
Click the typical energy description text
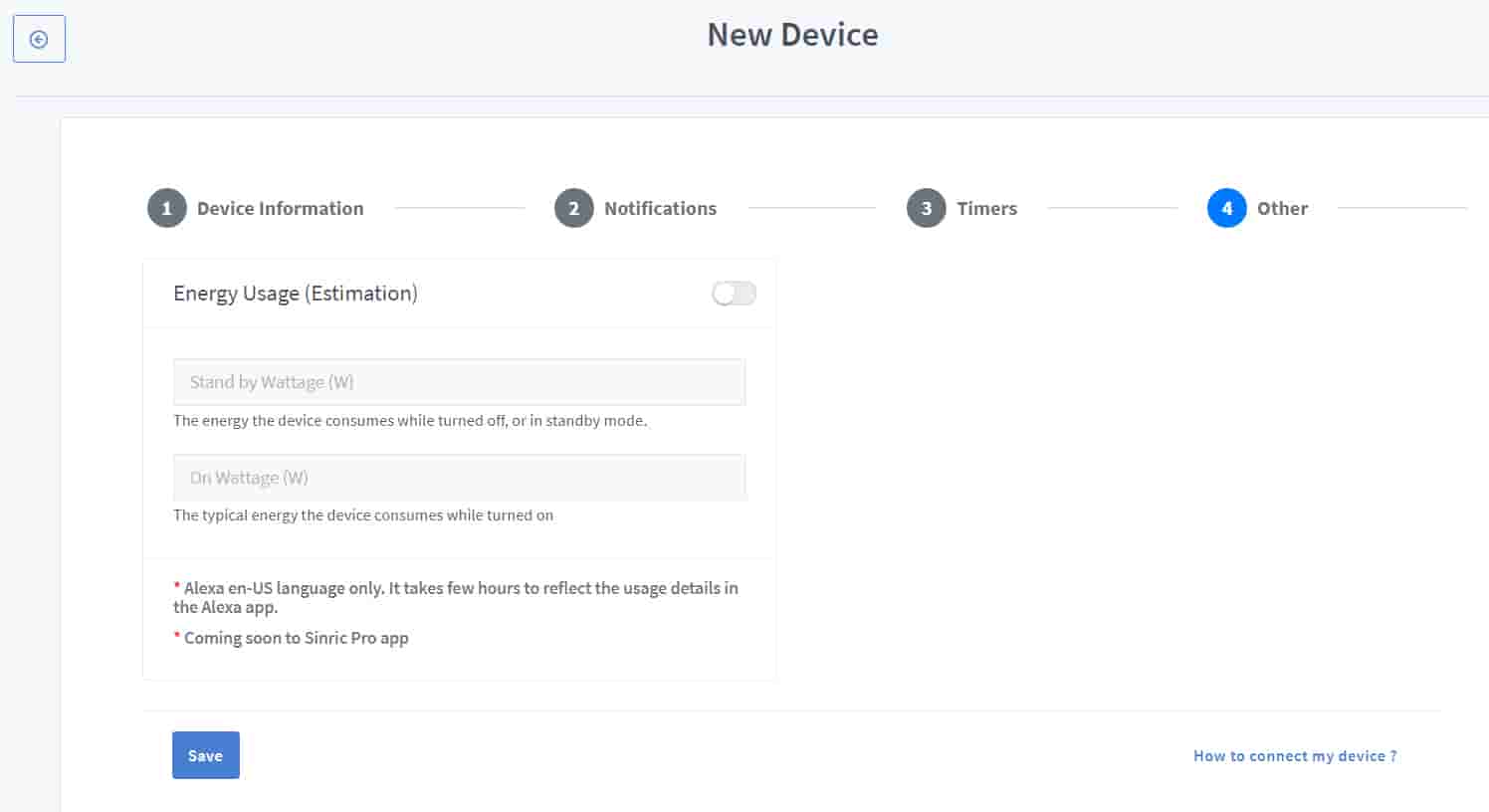click(x=363, y=515)
